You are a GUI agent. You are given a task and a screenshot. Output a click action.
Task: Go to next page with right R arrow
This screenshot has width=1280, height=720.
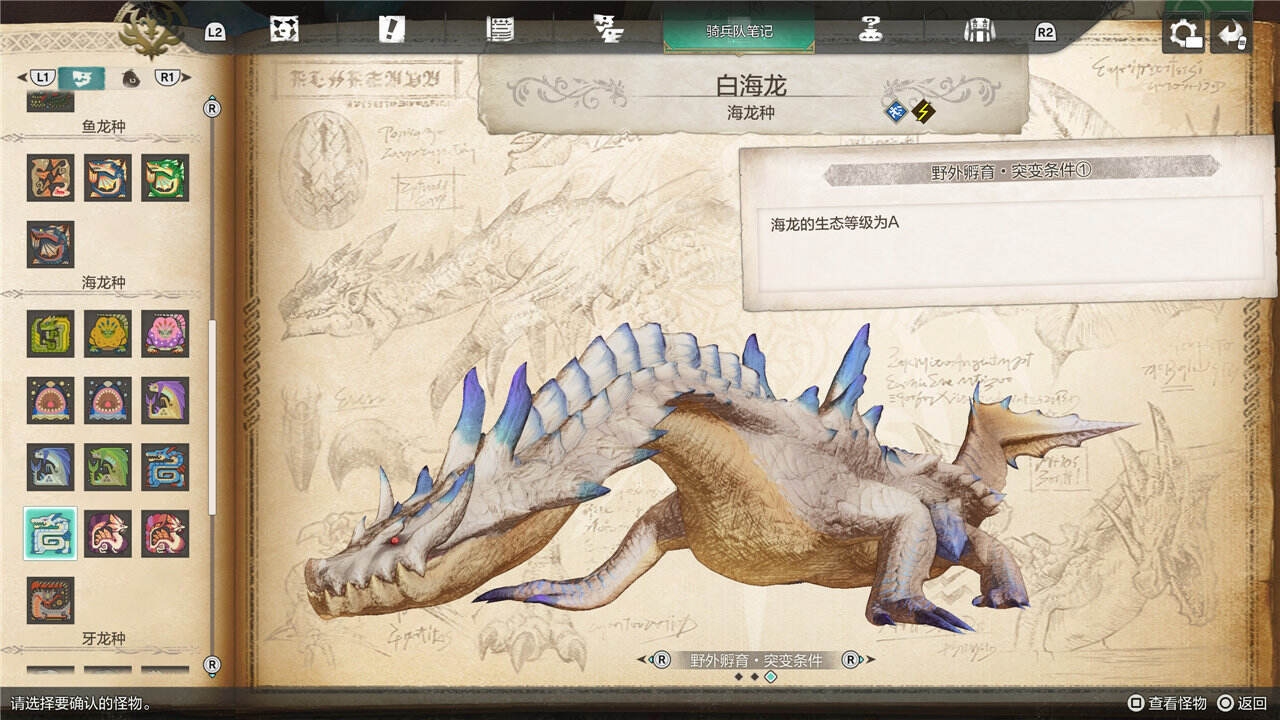851,660
